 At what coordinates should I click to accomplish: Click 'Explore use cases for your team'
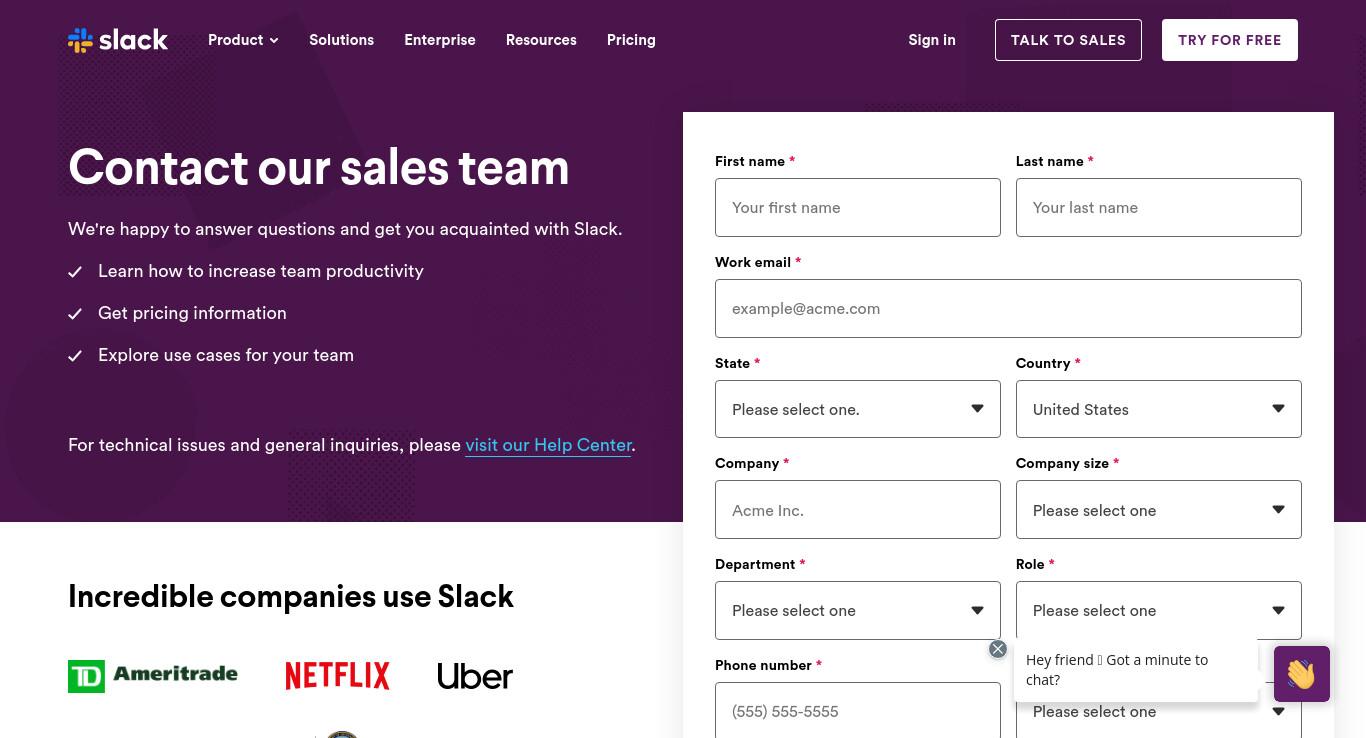point(226,355)
